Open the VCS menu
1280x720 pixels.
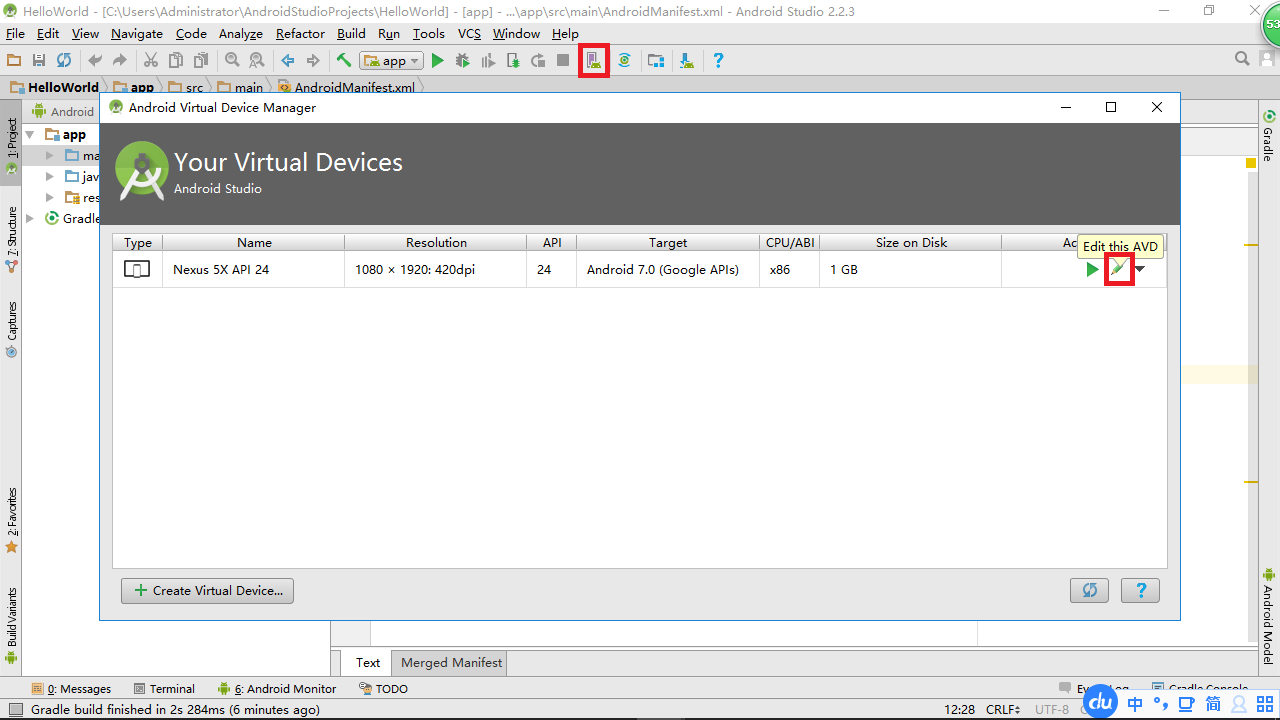469,33
